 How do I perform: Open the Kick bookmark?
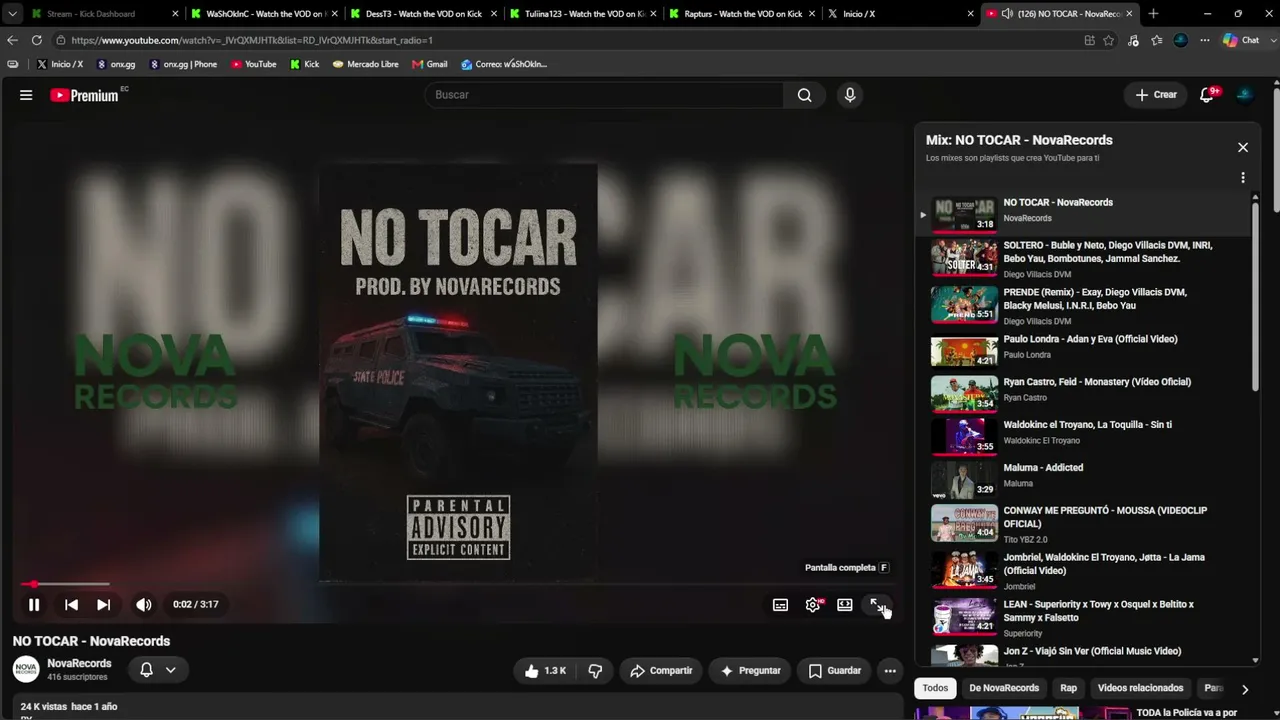[x=305, y=64]
